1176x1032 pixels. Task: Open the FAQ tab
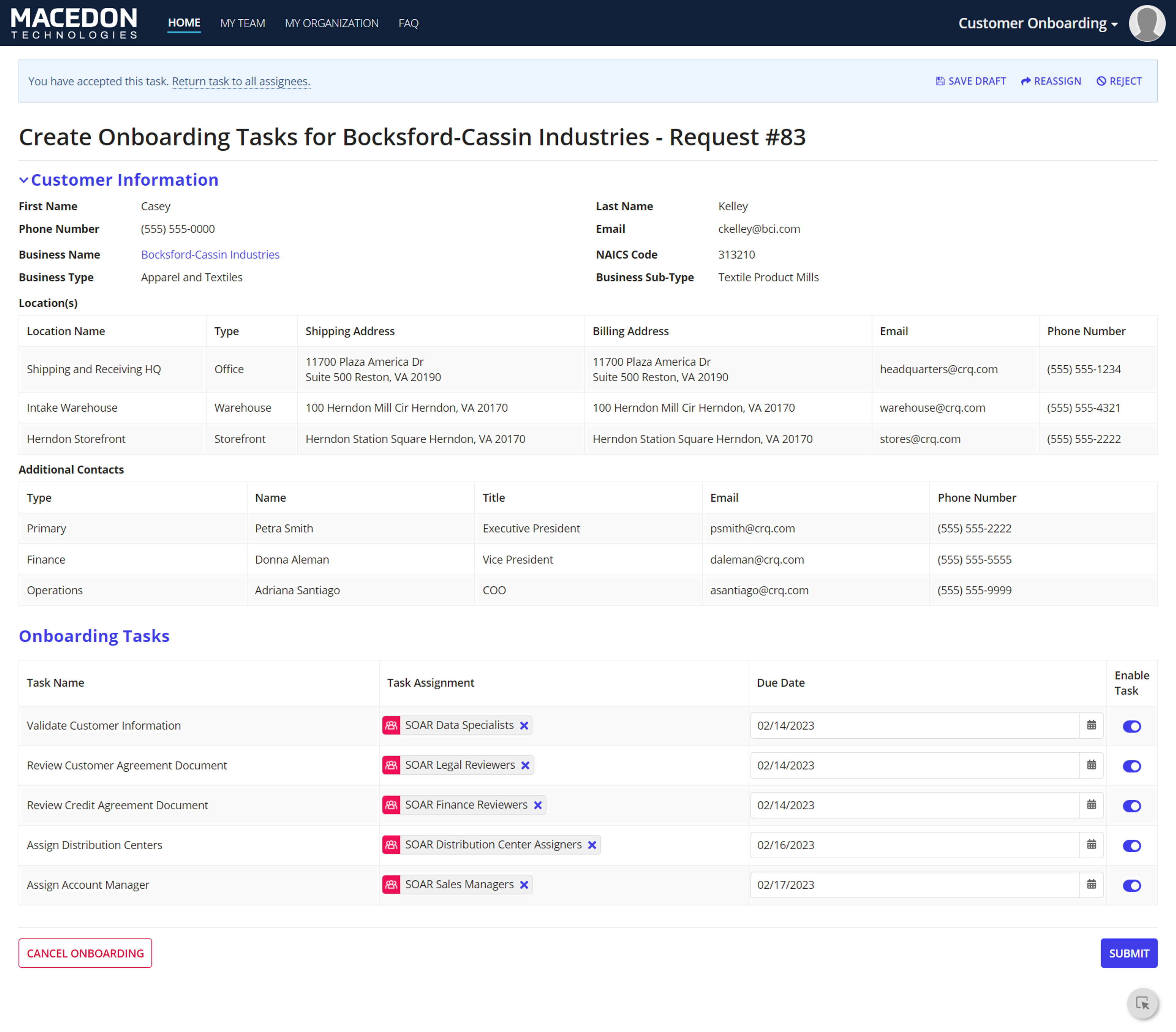409,23
